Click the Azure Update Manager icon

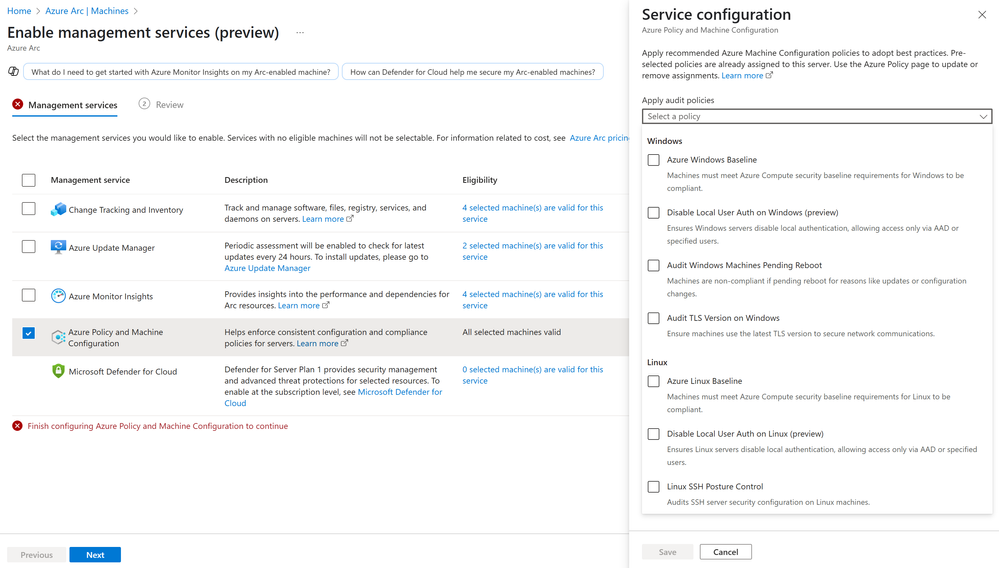pos(58,247)
